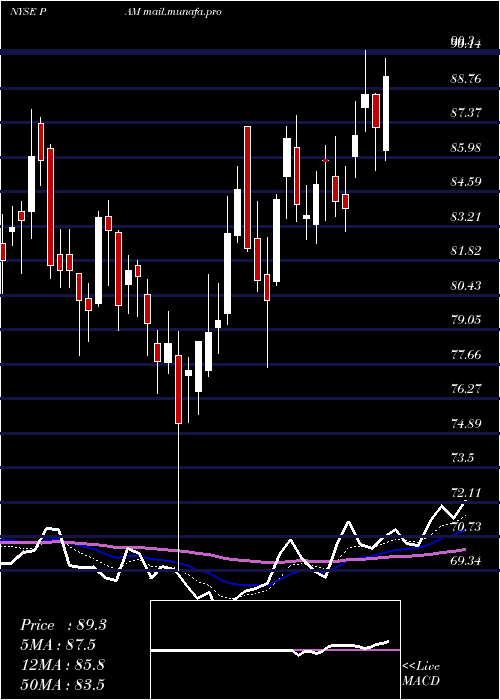Click the 83.21 price axis label

[x=466, y=217]
